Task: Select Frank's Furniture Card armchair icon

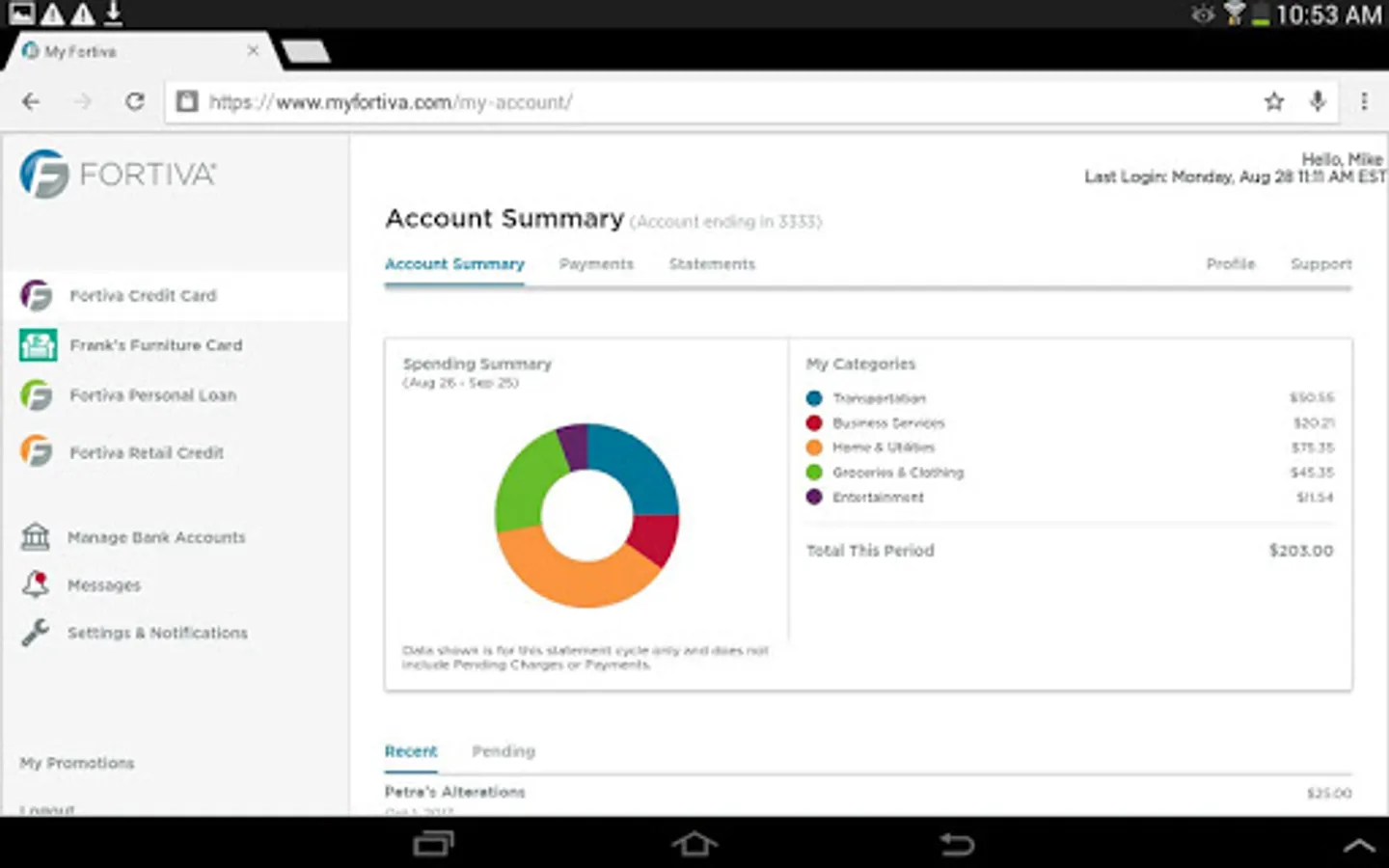Action: [38, 345]
